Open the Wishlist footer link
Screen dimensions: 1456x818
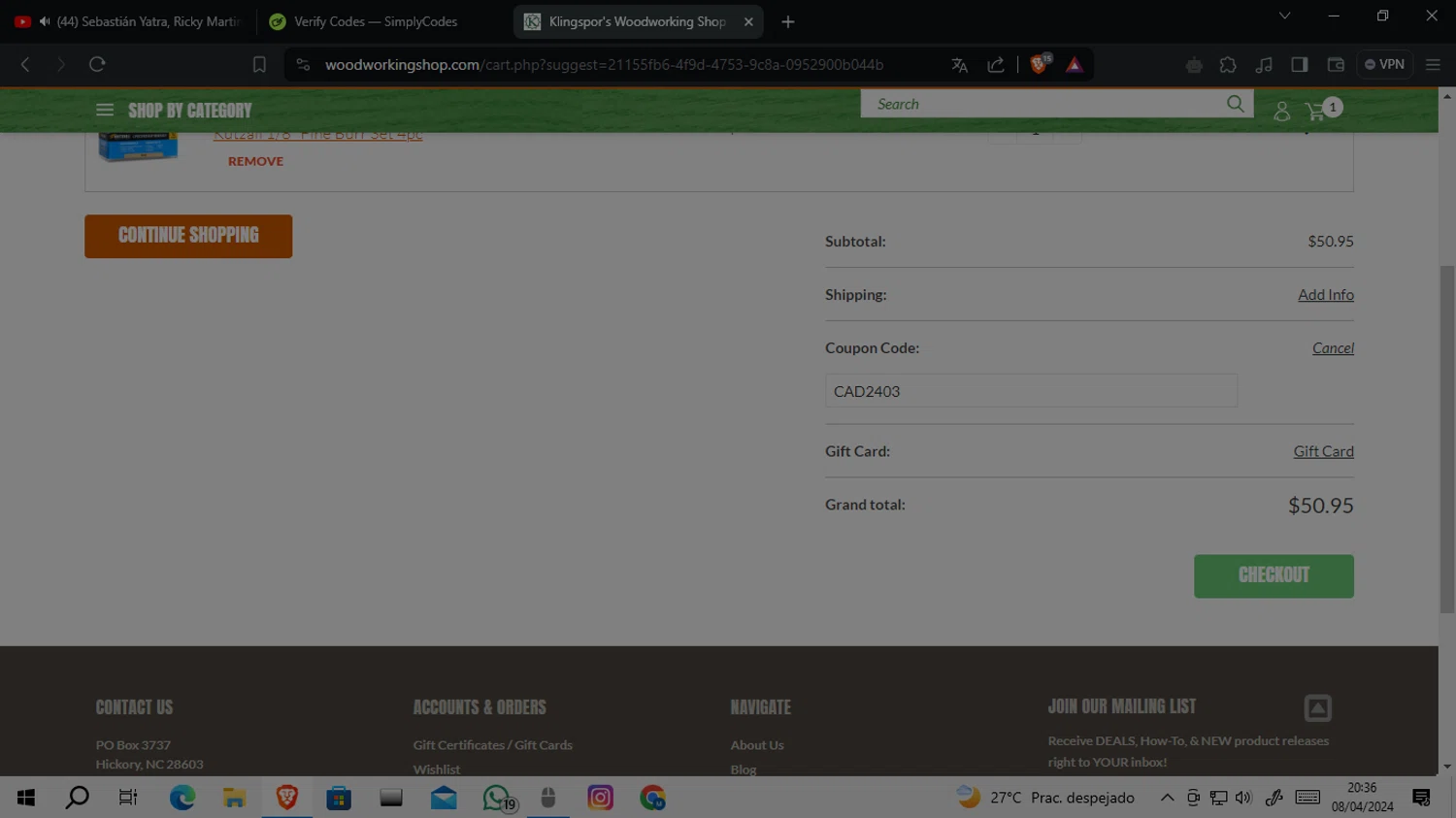(x=437, y=769)
